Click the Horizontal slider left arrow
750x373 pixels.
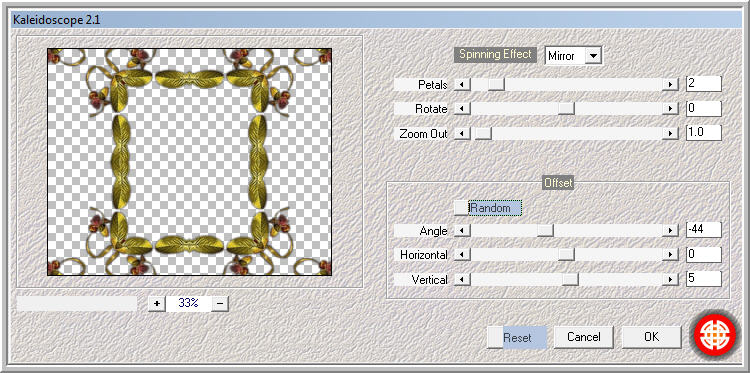[462, 255]
